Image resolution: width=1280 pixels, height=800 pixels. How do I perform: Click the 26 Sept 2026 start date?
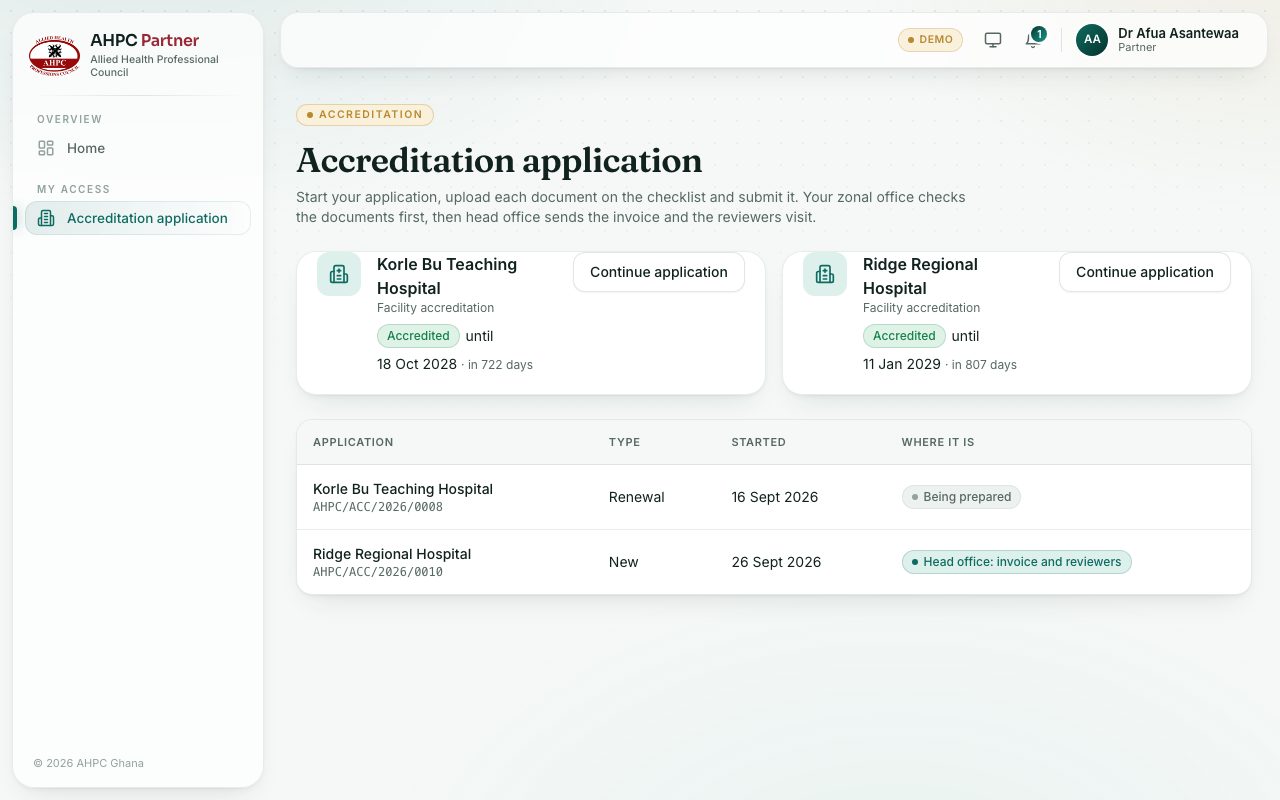(776, 562)
